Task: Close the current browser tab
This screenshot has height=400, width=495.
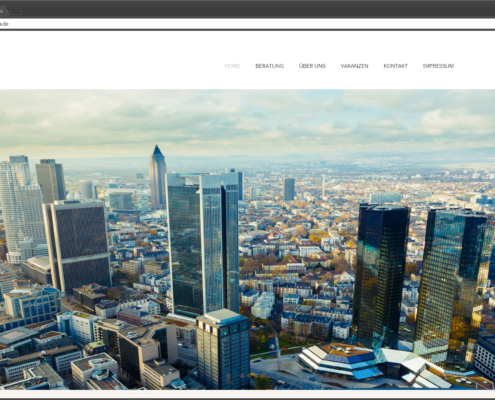Action: [1, 11]
